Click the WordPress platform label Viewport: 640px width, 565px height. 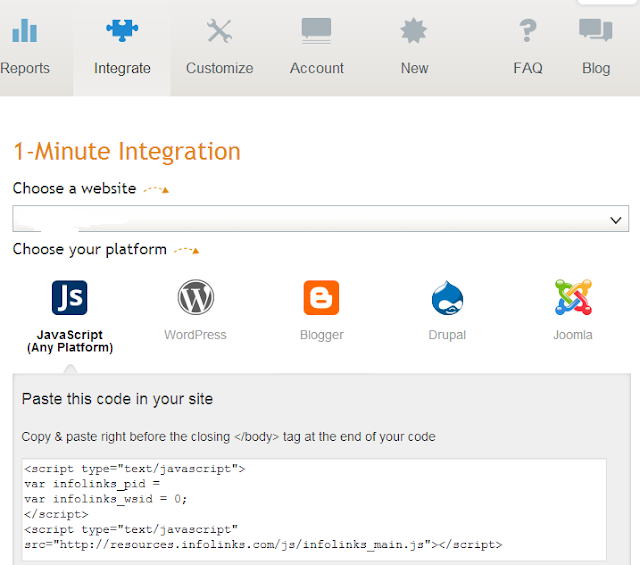coord(195,335)
